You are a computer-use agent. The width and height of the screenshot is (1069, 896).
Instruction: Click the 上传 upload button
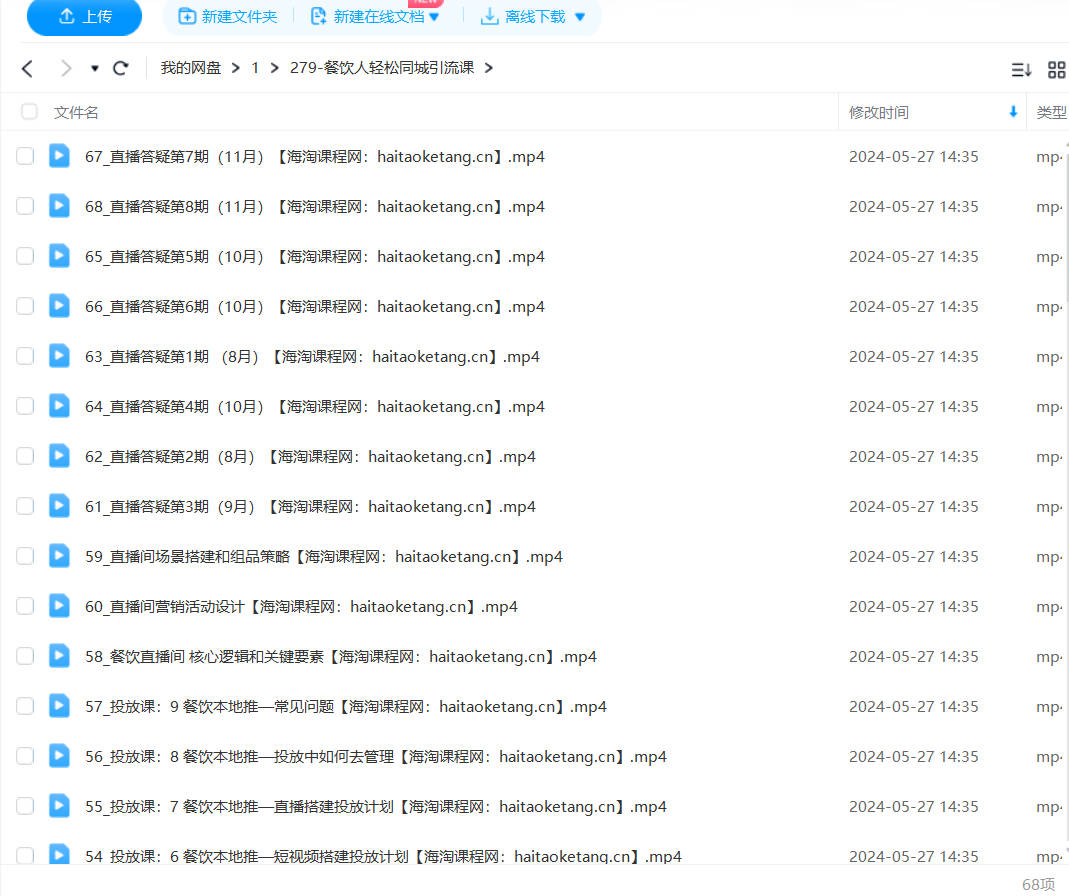click(x=85, y=16)
